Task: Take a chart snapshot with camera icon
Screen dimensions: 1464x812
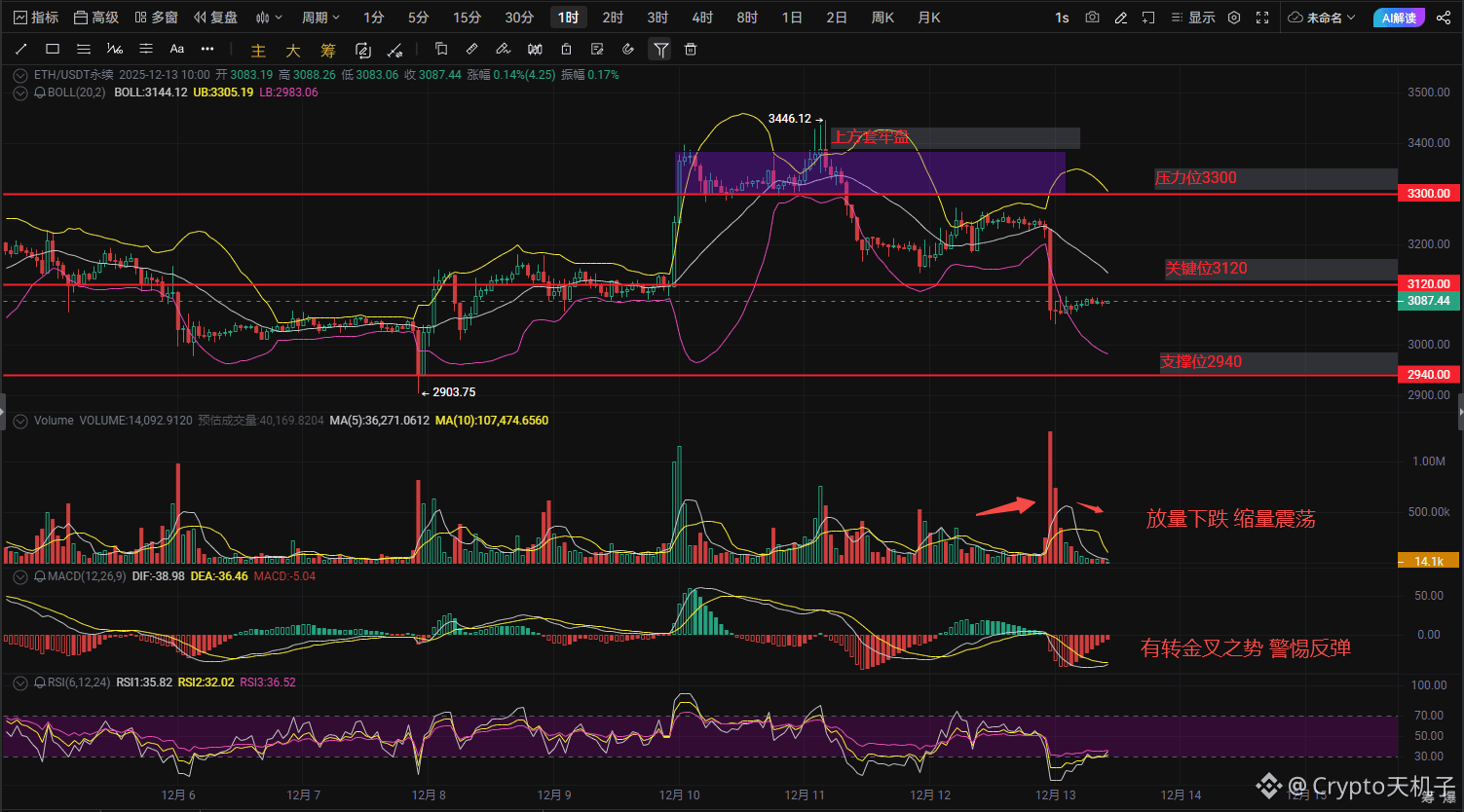Action: click(x=1092, y=18)
